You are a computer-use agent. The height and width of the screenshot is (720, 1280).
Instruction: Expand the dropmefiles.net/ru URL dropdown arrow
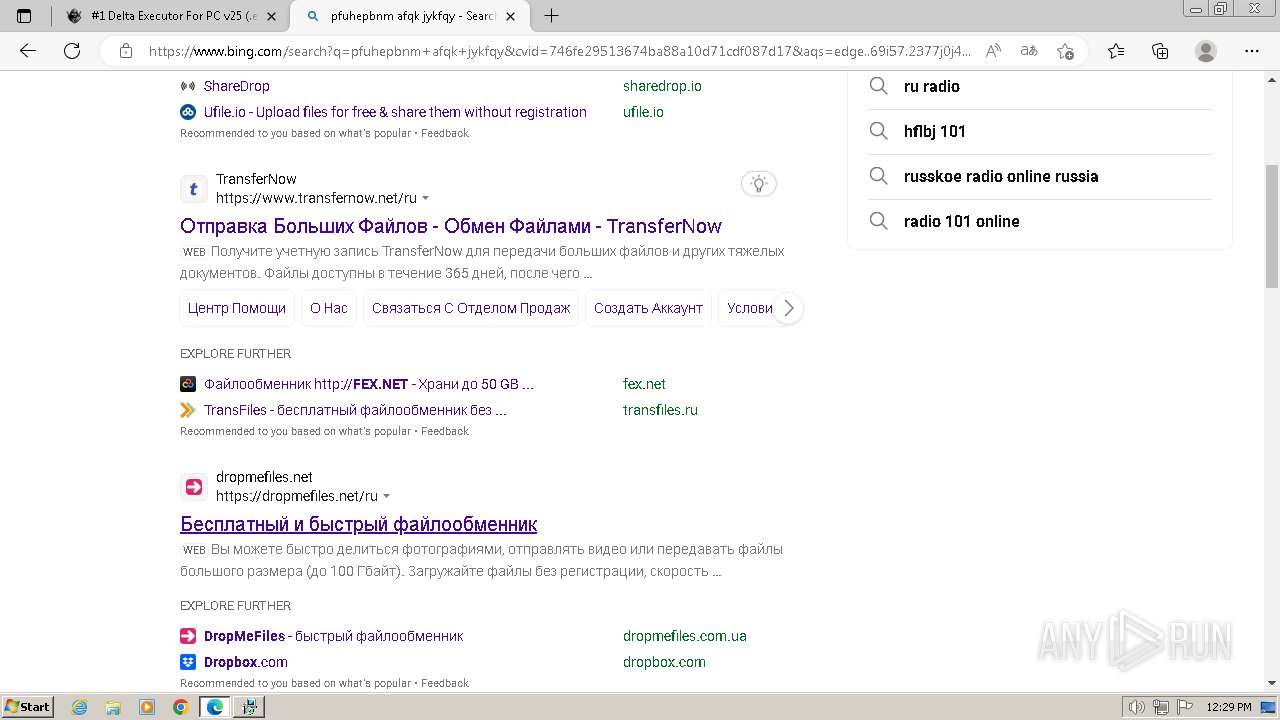point(387,496)
